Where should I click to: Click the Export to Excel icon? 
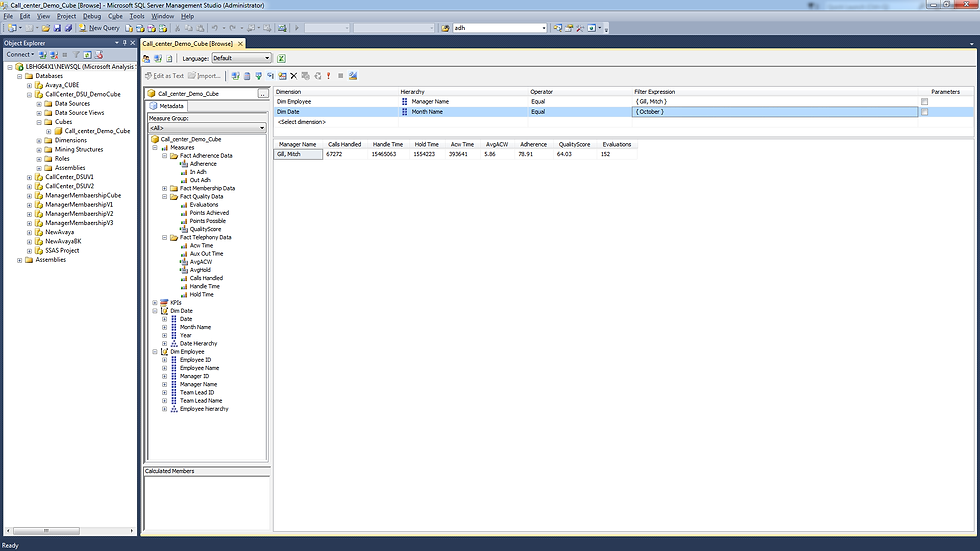281,58
